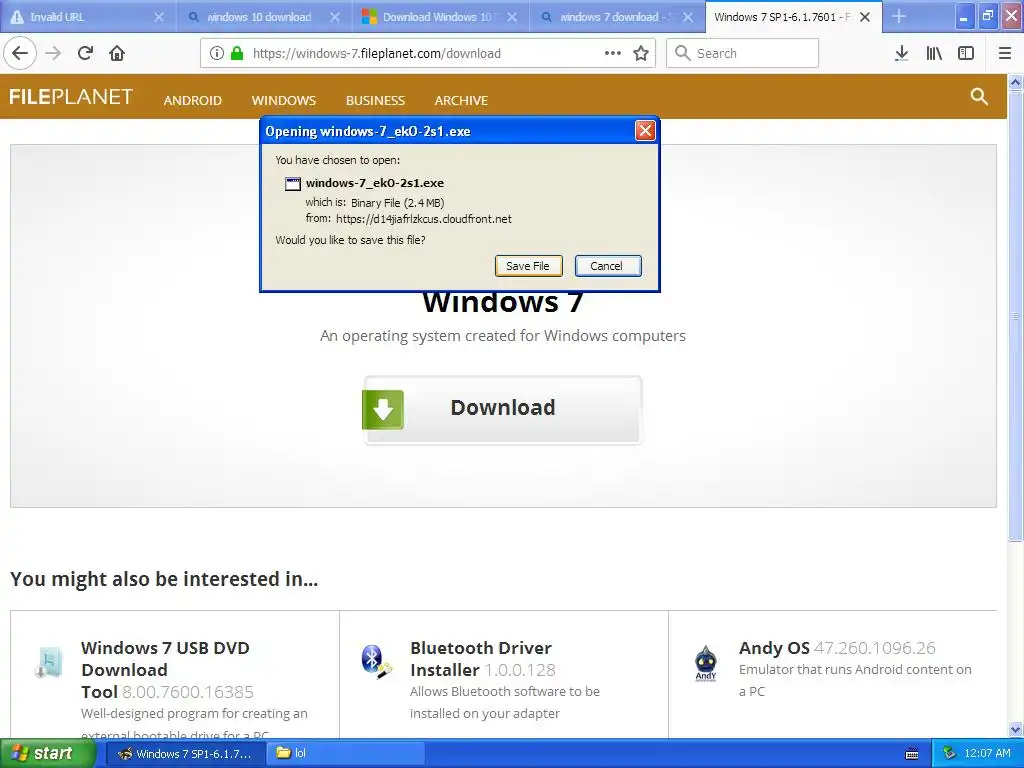
Task: Bookmark this page with the star icon
Action: coord(641,53)
